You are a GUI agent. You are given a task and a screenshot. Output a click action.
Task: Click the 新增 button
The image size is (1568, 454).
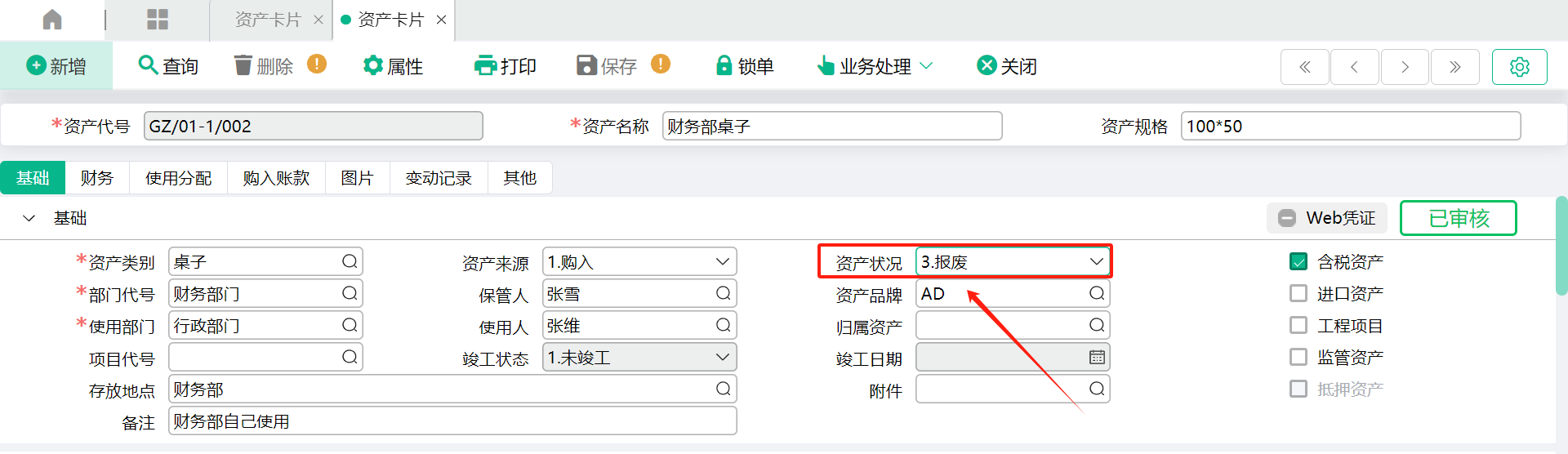pyautogui.click(x=56, y=65)
